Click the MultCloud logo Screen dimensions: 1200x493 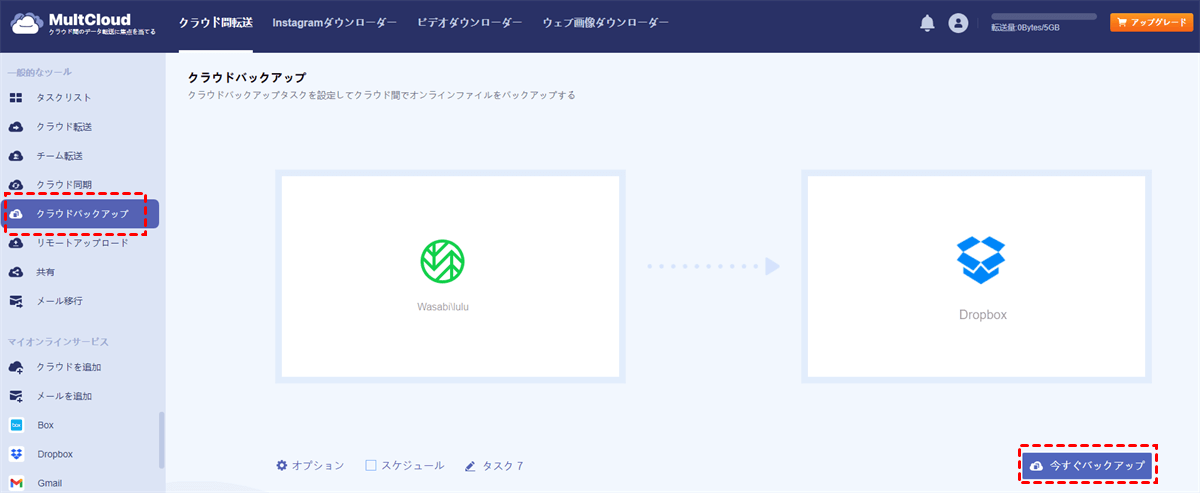83,23
